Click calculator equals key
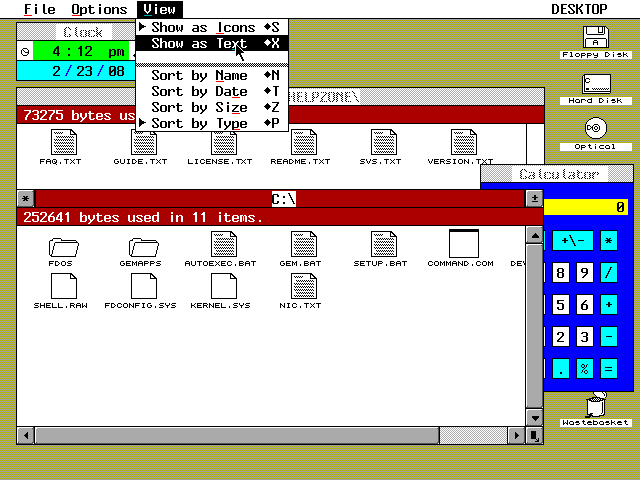640x480 pixels. tap(609, 369)
